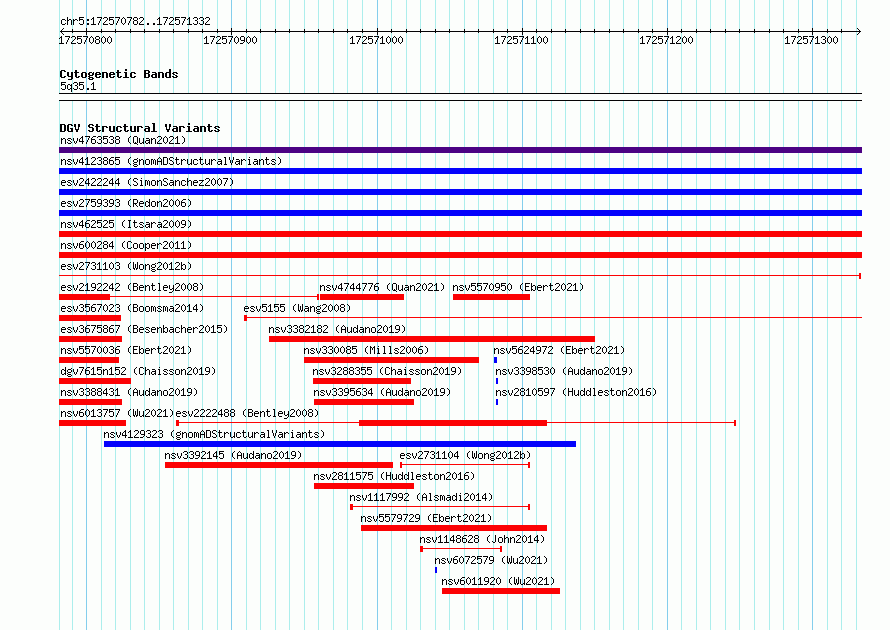Click ruler position 172571300
The width and height of the screenshot is (890, 630).
(811, 40)
